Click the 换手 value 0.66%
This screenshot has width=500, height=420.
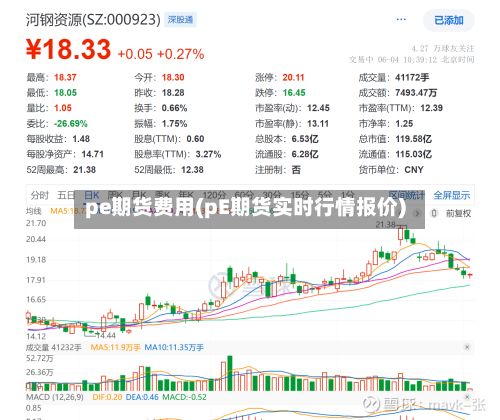click(174, 108)
